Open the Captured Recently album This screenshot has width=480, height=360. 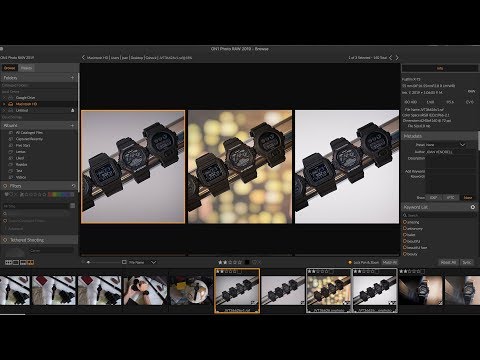click(29, 139)
